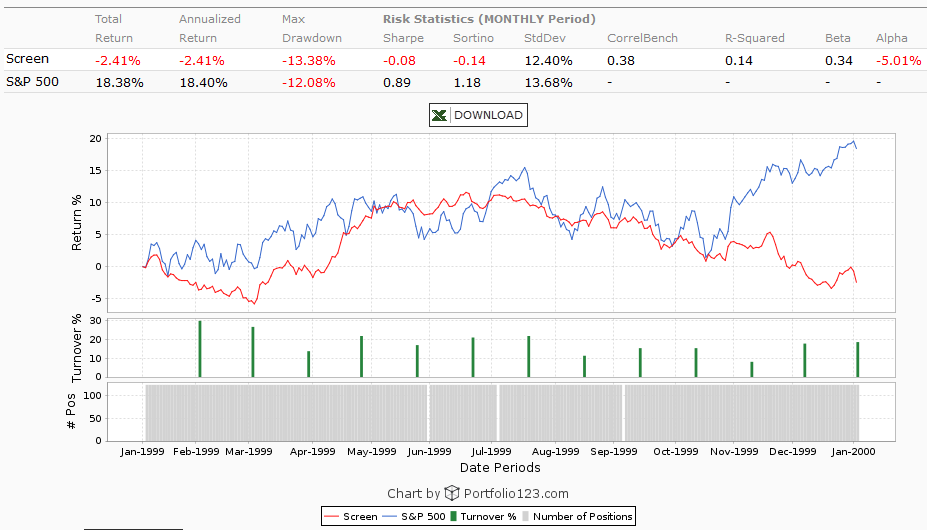Click the Portfolio123 cube logo icon
The height and width of the screenshot is (530, 927).
[x=452, y=493]
